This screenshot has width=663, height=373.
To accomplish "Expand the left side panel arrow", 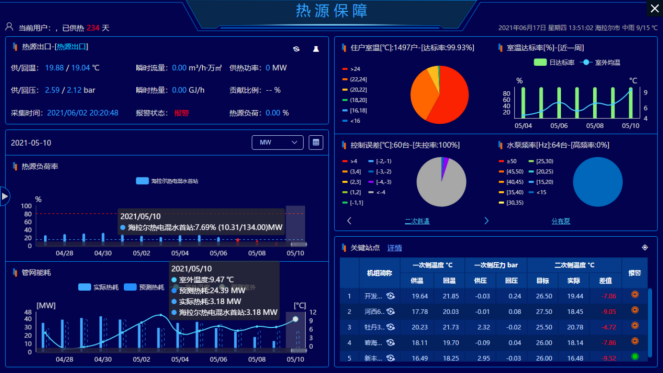I will tap(4, 196).
